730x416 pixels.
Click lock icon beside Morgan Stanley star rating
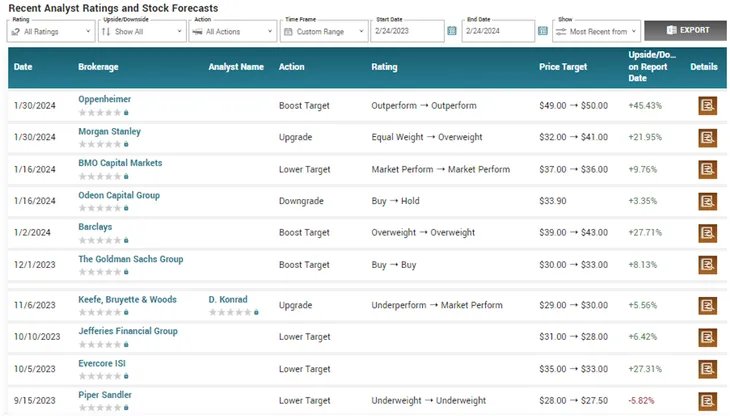pyautogui.click(x=126, y=144)
